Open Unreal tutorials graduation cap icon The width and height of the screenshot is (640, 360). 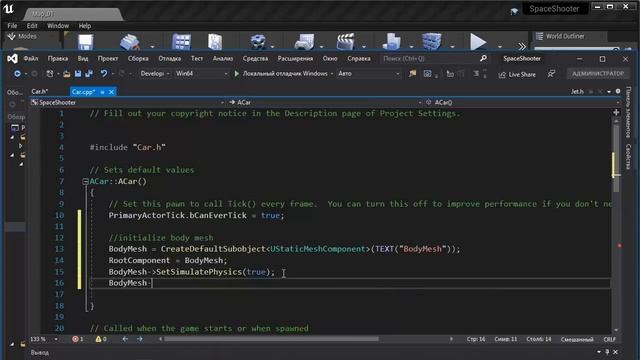[x=514, y=11]
